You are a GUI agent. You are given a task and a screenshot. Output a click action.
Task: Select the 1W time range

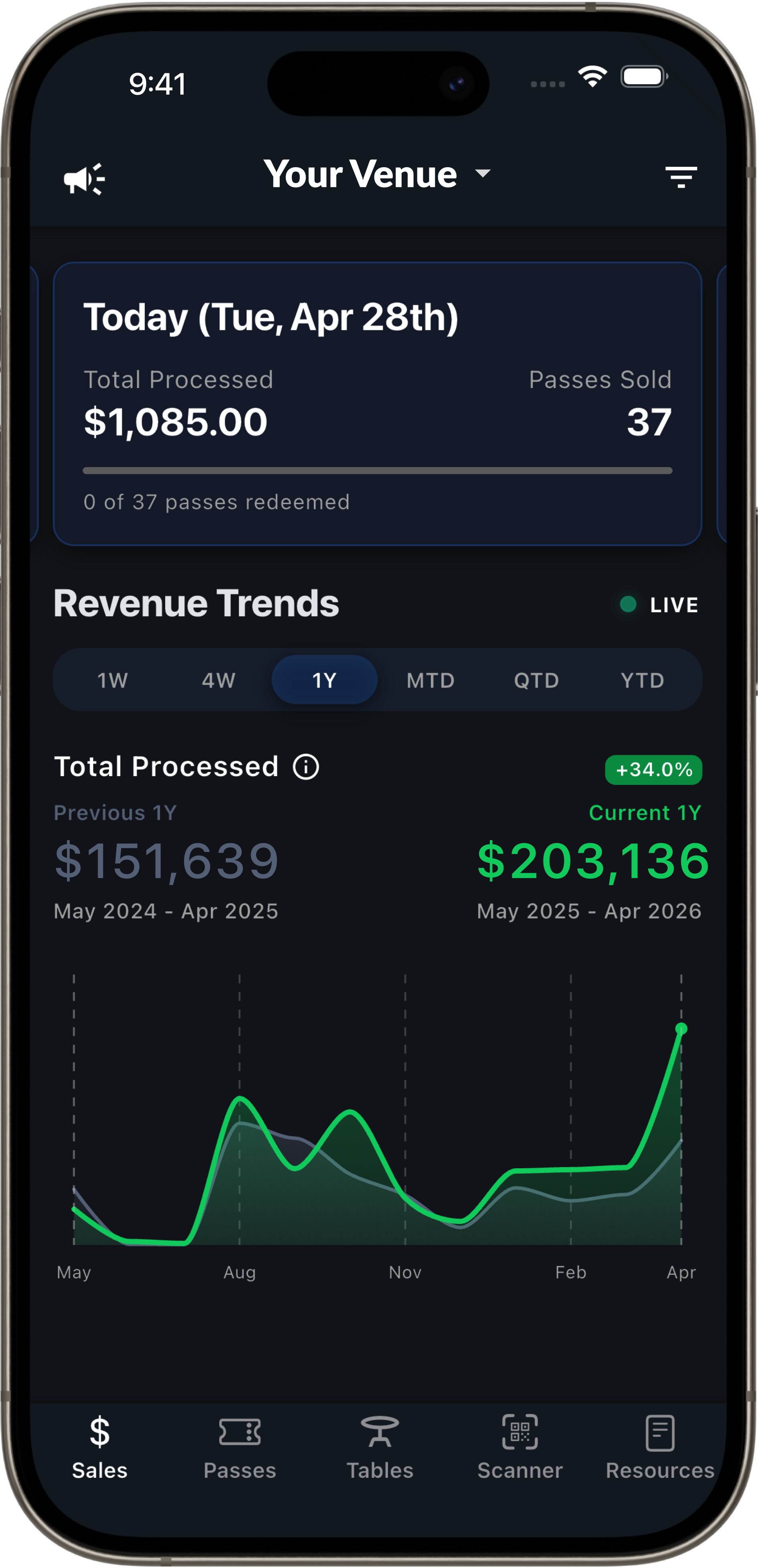tap(113, 680)
